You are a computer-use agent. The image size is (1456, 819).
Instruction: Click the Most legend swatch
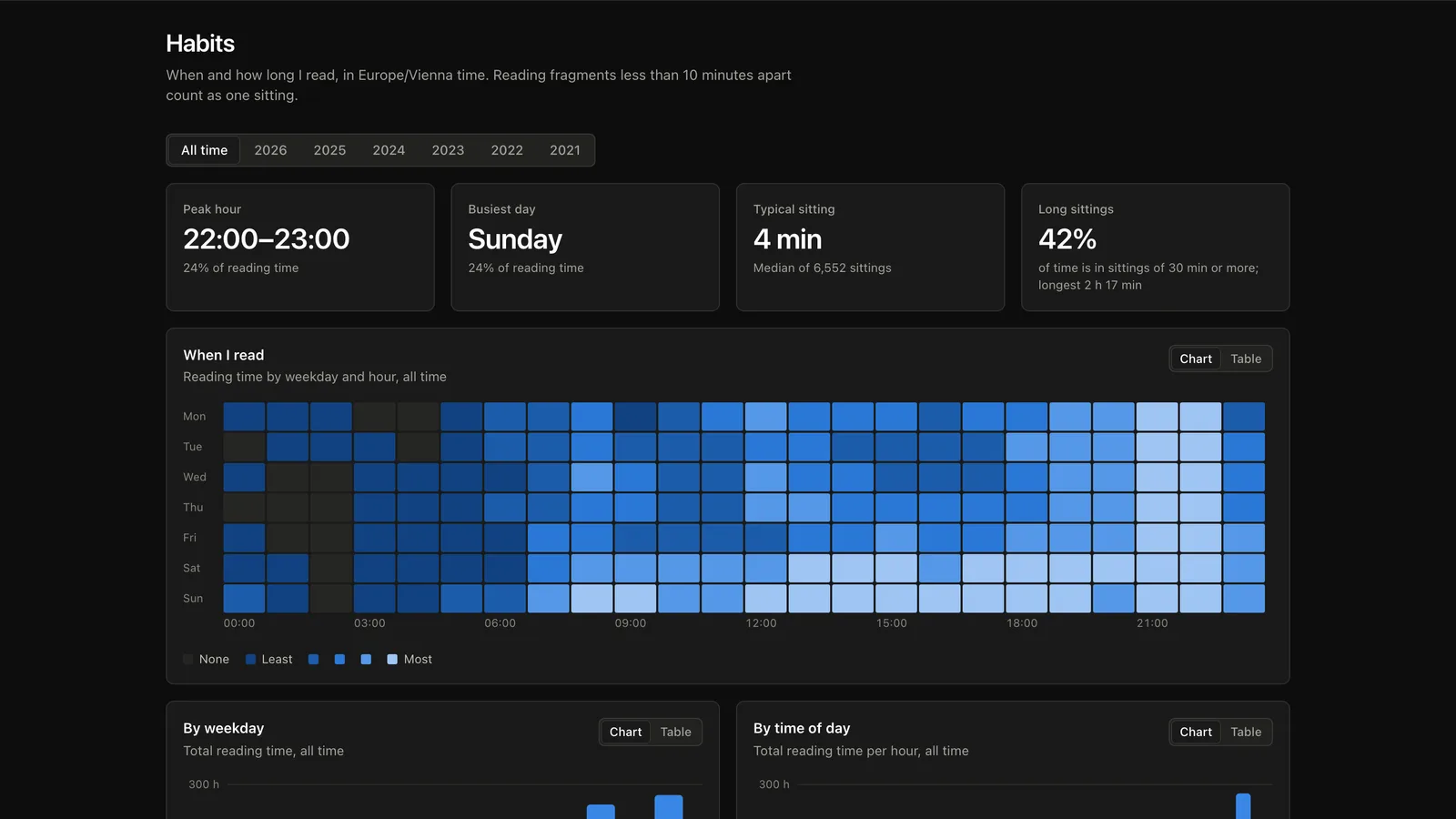pos(392,660)
